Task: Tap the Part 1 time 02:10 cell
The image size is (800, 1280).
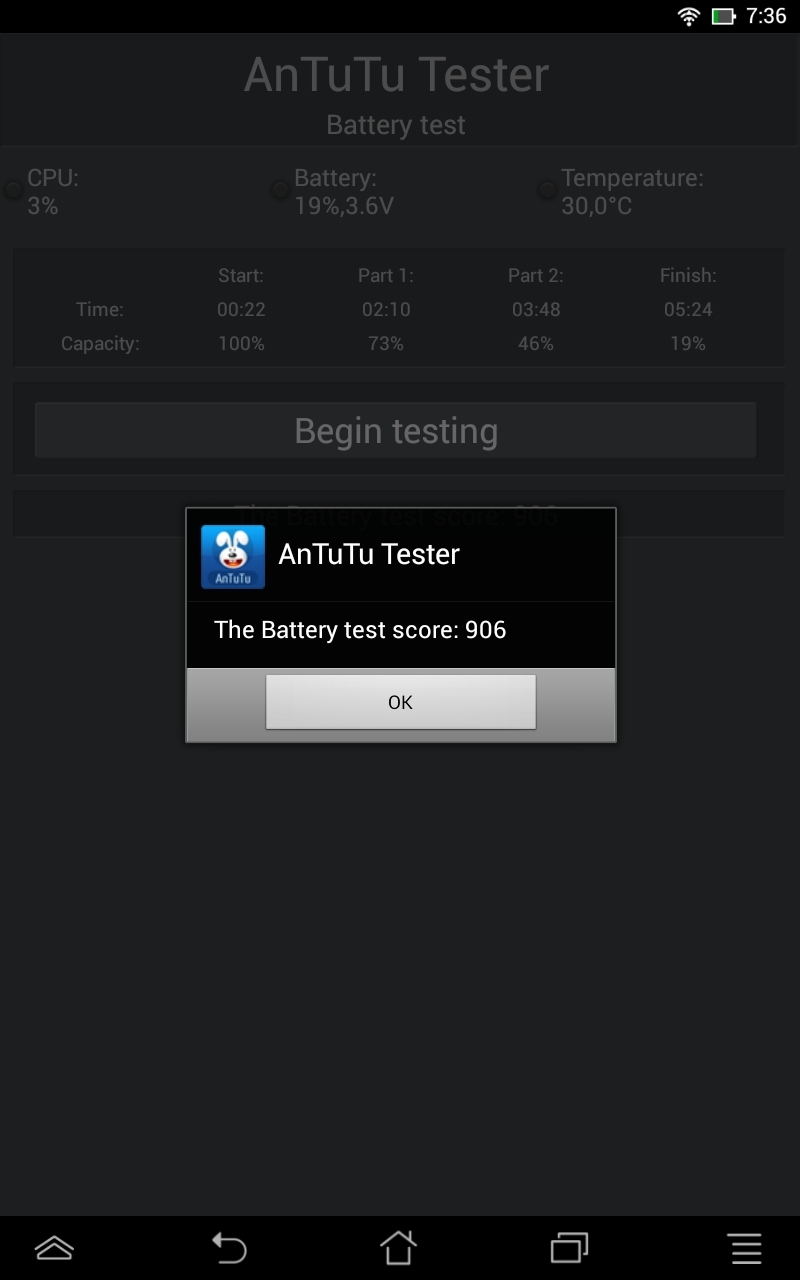Action: (x=386, y=310)
